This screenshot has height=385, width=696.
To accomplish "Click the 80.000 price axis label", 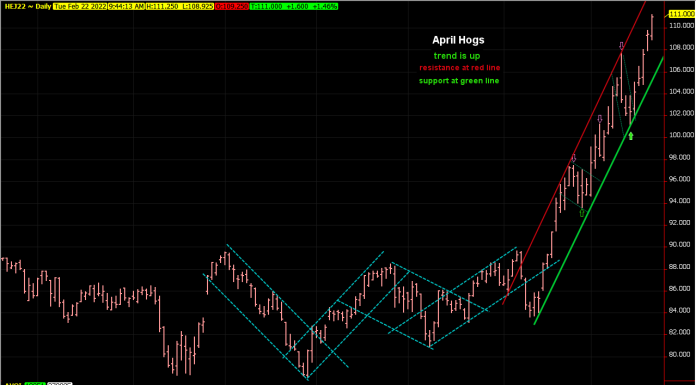I will (x=681, y=354).
